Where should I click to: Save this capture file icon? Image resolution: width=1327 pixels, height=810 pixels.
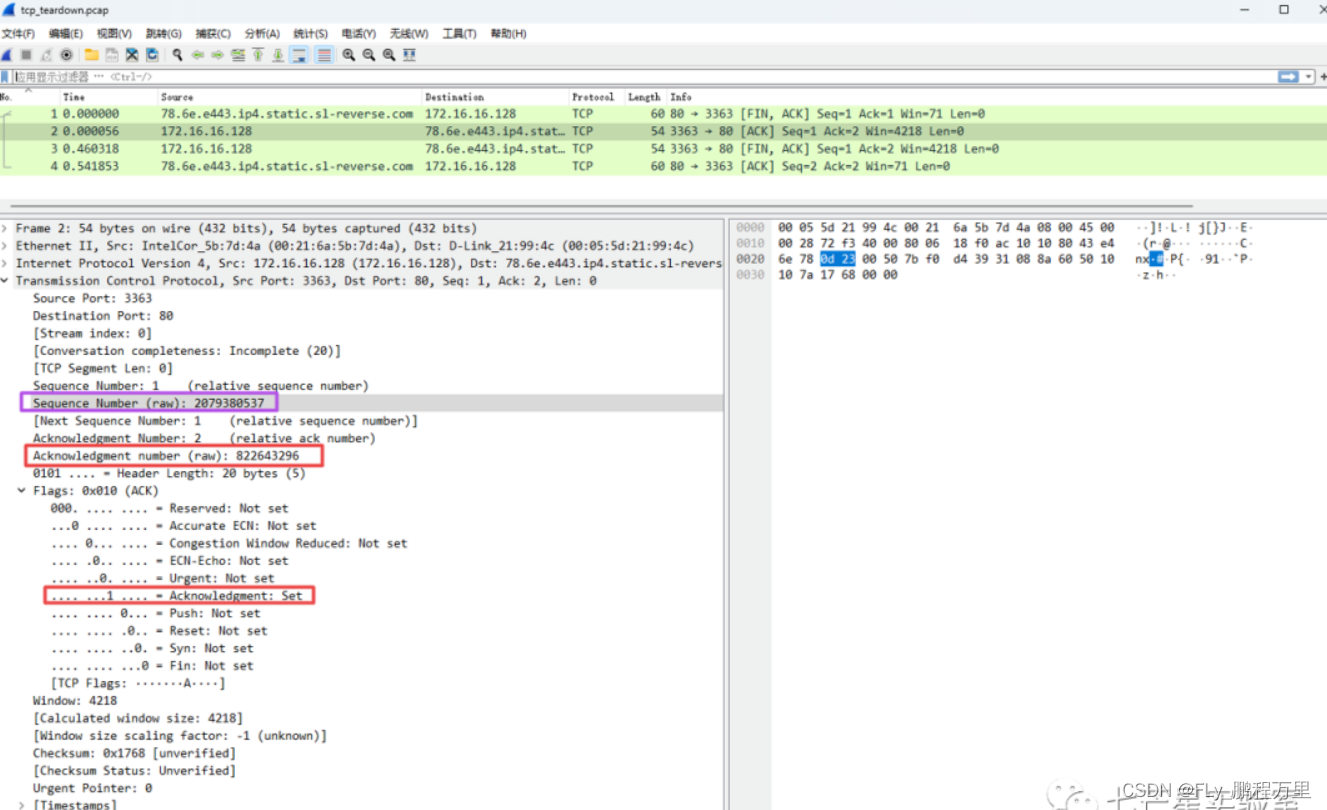click(112, 55)
